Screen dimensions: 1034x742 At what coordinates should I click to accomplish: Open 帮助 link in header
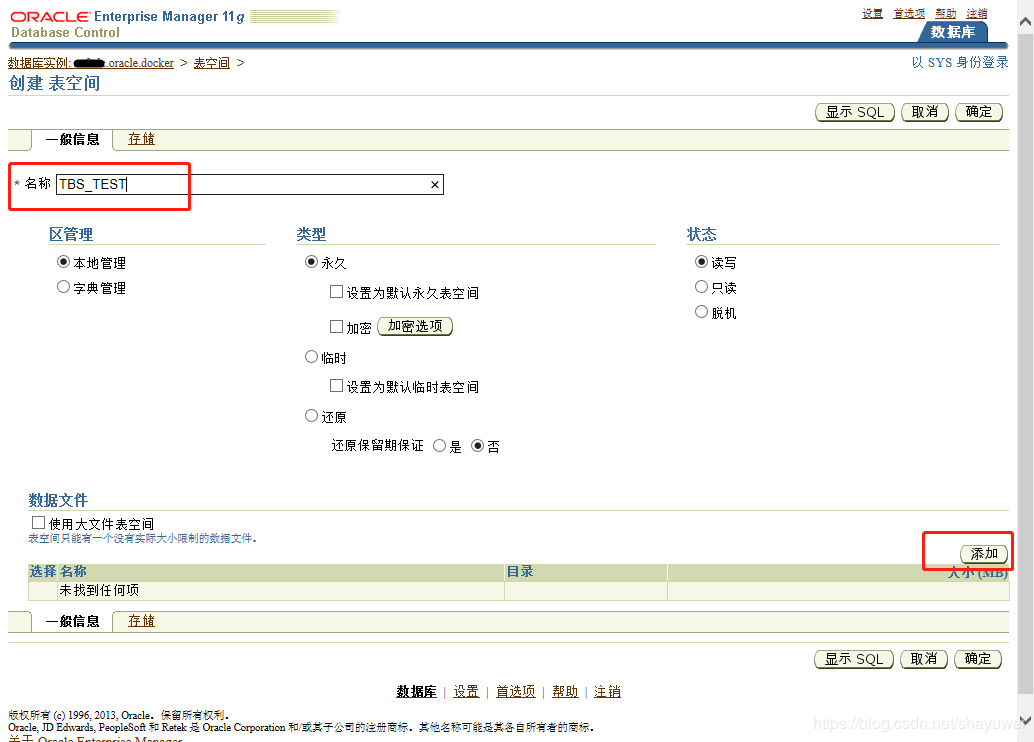946,13
